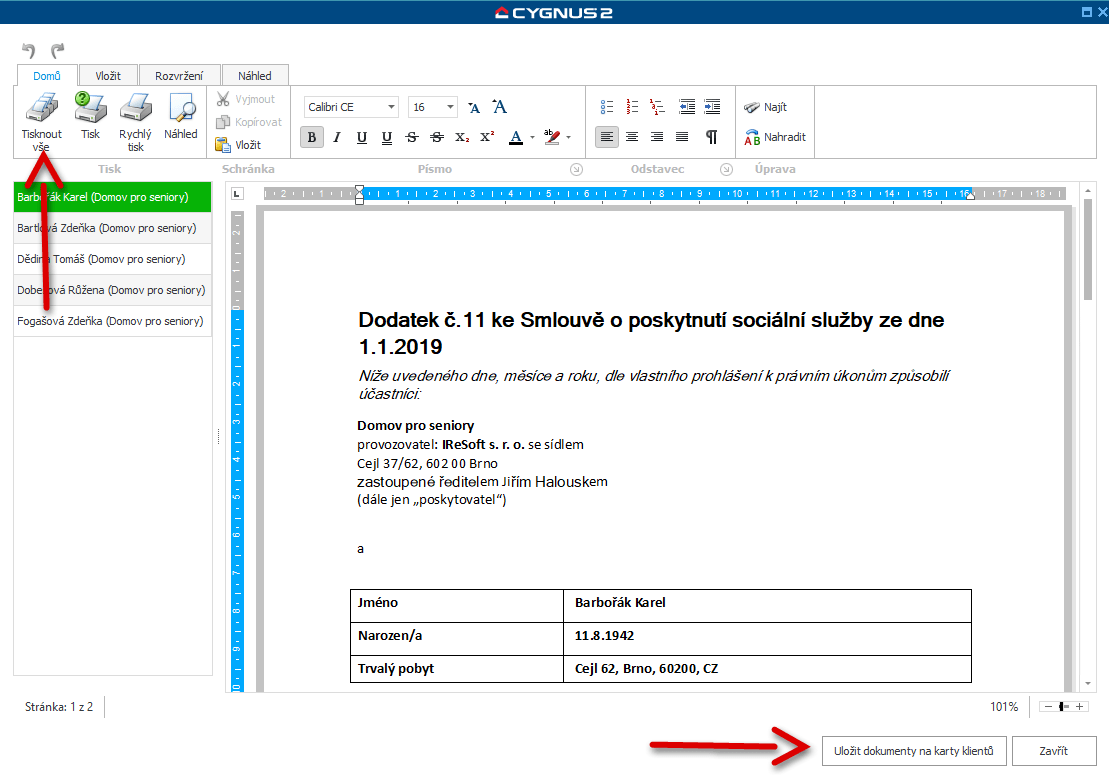Switch to the Rozvržení tab
1109x776 pixels.
(179, 76)
